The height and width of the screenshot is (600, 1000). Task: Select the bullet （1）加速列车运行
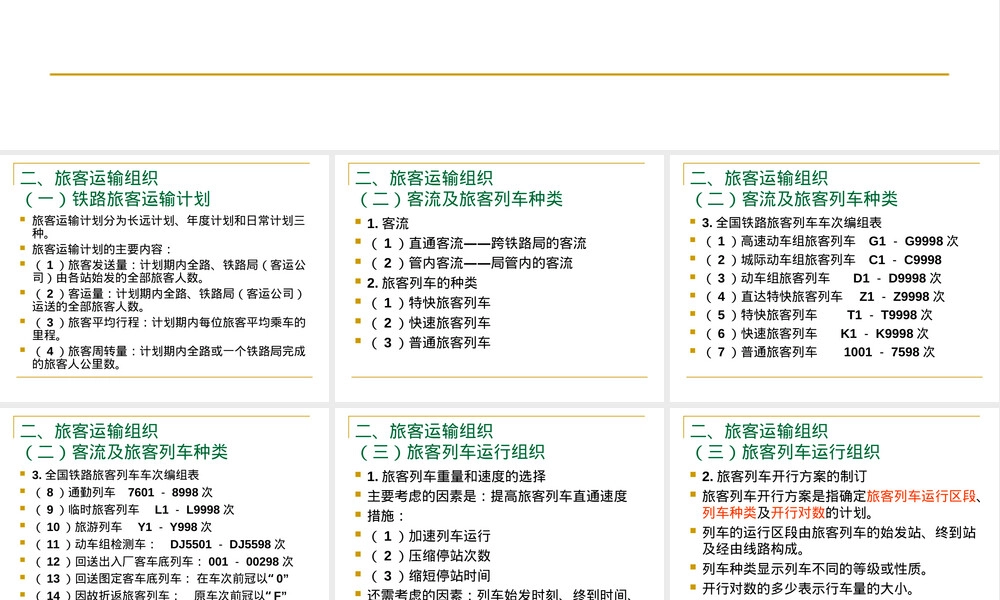430,536
